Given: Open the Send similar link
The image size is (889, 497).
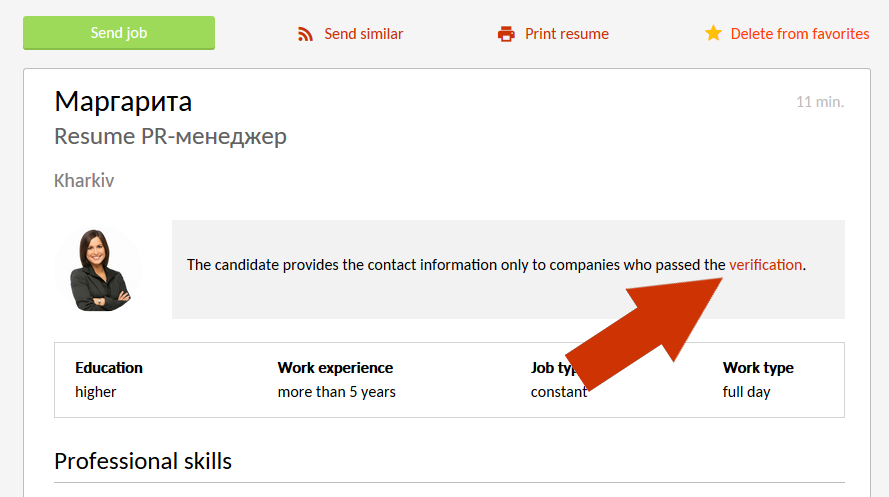Looking at the screenshot, I should [363, 34].
